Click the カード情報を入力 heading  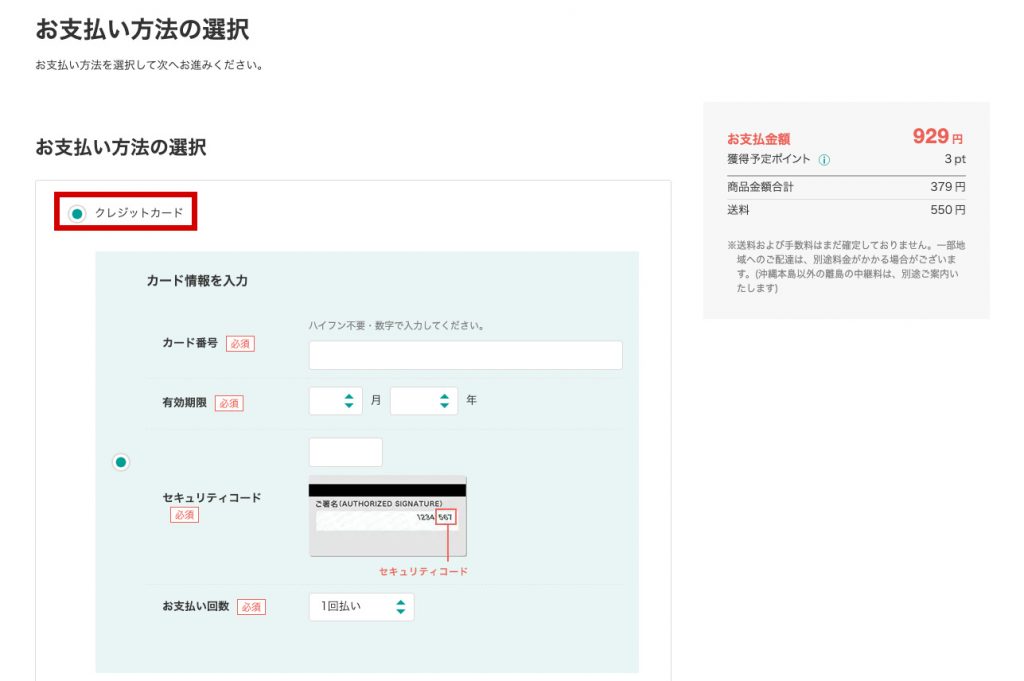coord(197,281)
